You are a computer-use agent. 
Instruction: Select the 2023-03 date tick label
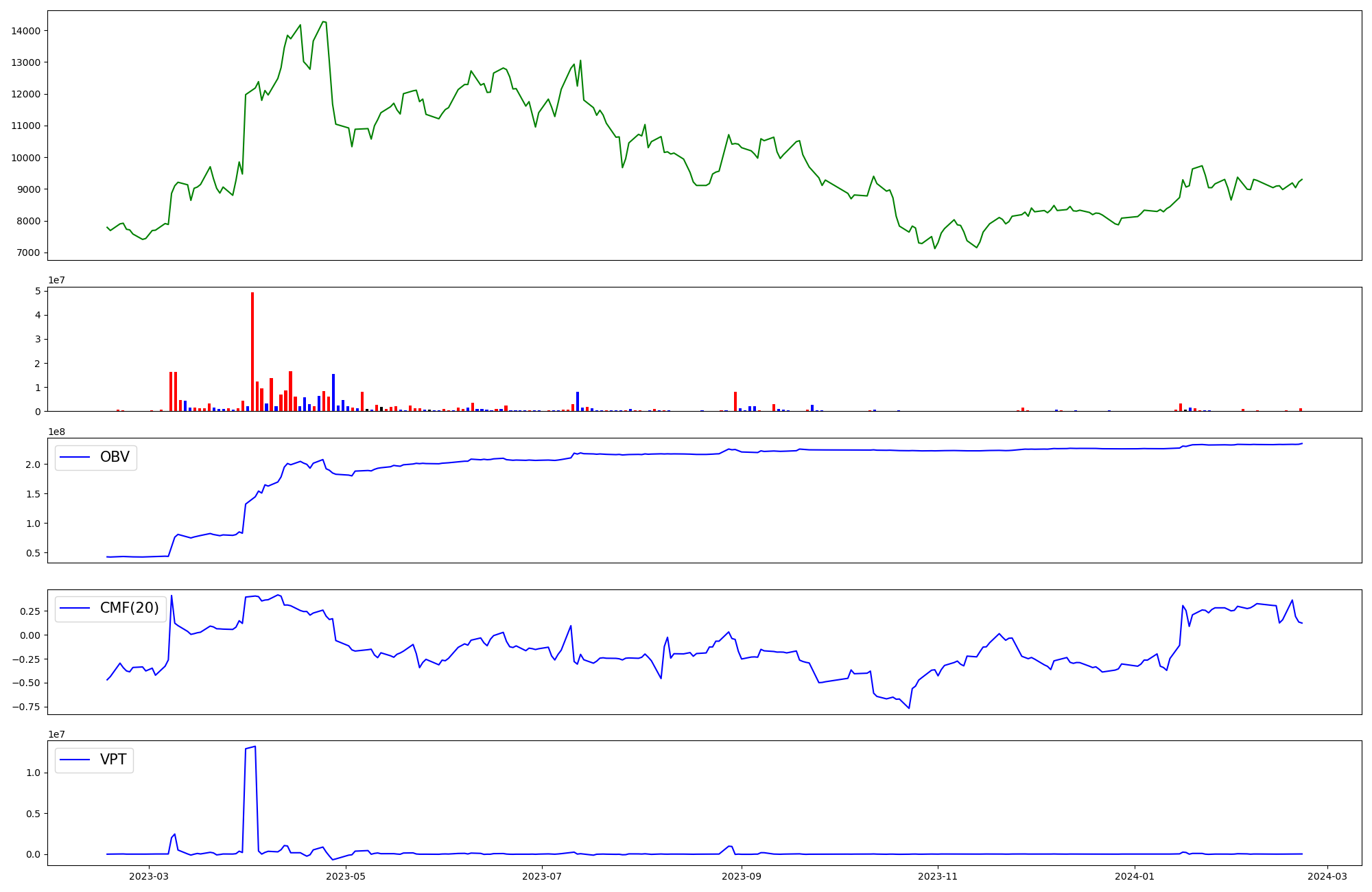(x=149, y=876)
